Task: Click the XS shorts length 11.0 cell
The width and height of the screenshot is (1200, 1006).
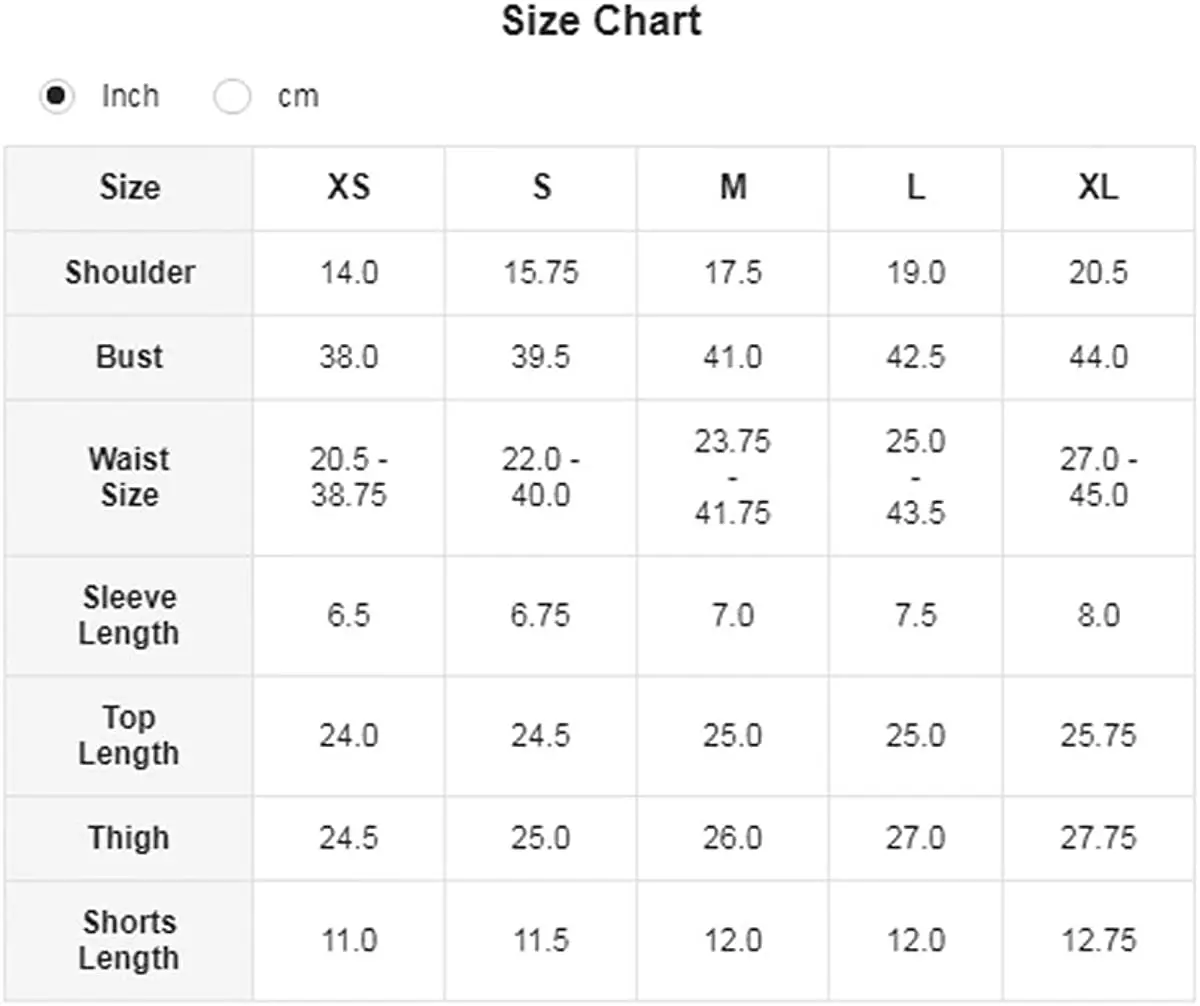Action: 349,940
